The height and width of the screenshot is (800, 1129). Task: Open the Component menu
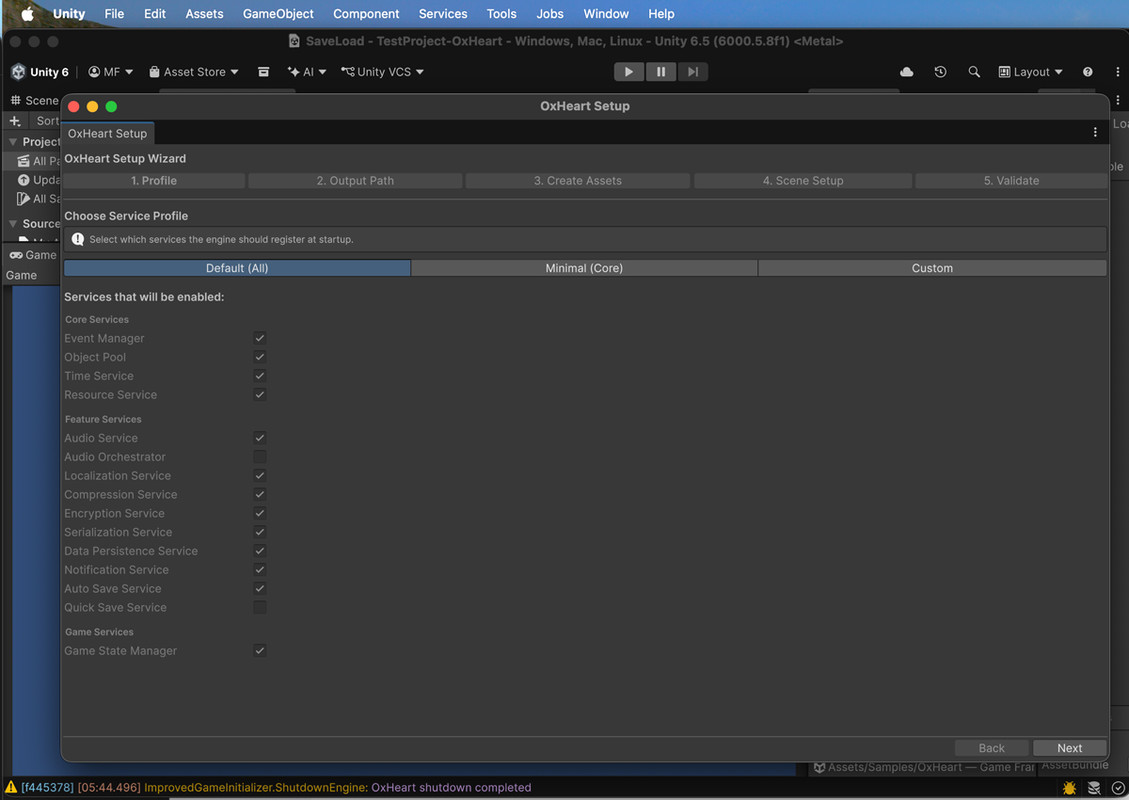point(366,14)
